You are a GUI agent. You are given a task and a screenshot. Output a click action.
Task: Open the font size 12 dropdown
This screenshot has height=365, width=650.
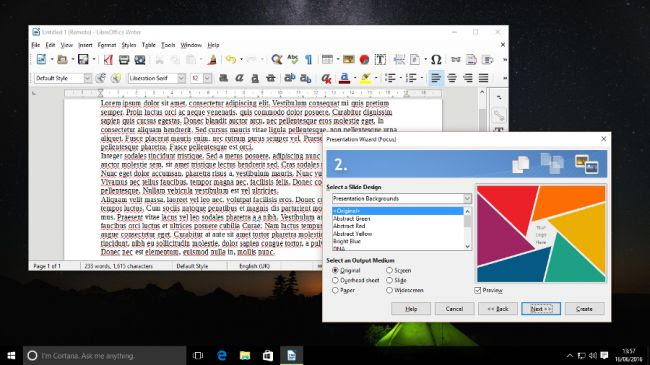coord(207,78)
